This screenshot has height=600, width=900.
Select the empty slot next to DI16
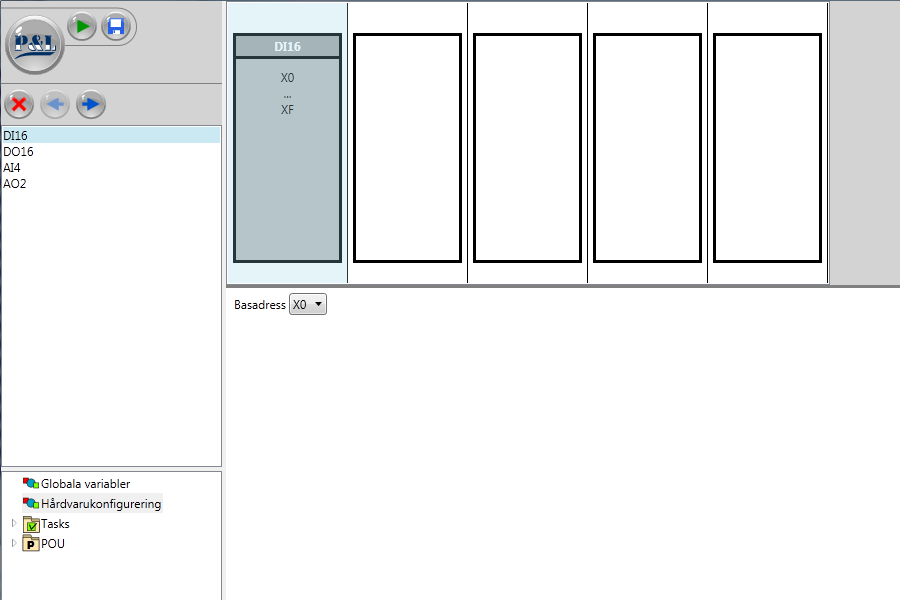(408, 148)
